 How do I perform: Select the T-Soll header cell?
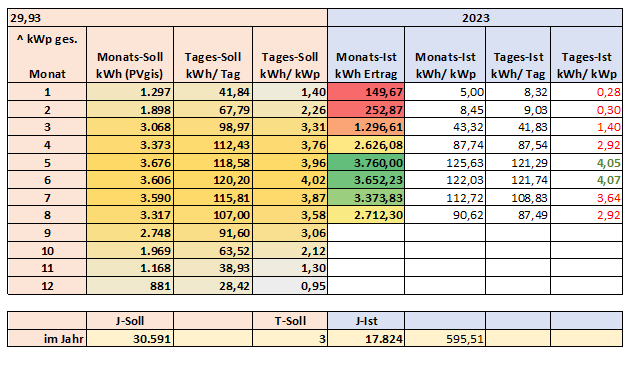point(290,321)
